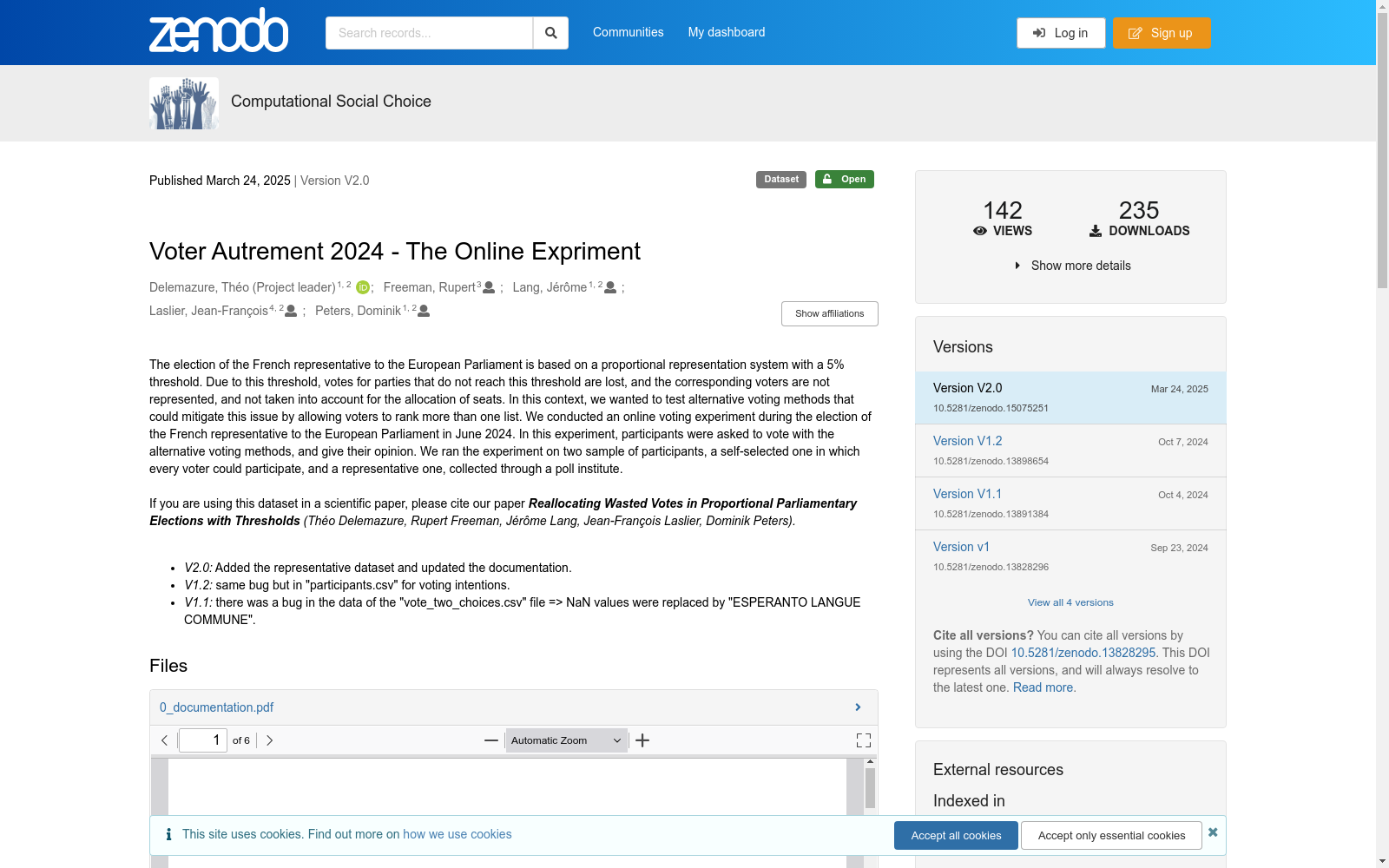
Task: Click View all 4 versions
Action: (1070, 602)
